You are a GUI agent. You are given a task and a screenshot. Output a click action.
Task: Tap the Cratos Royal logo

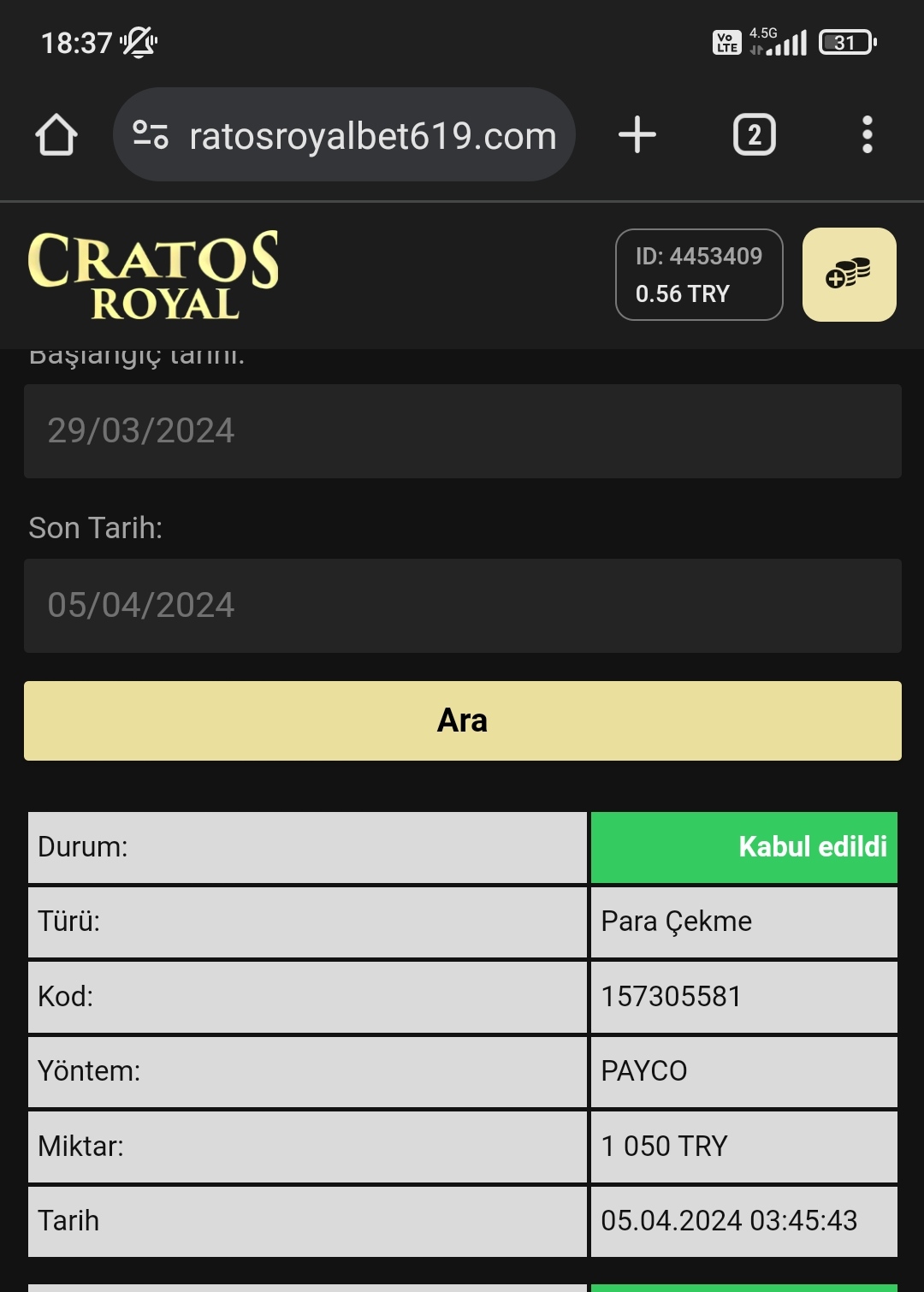tap(154, 275)
